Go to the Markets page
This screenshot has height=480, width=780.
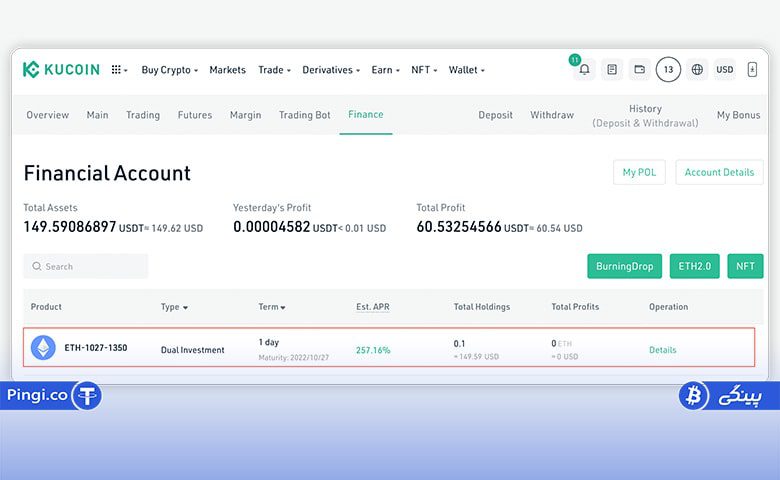pos(227,70)
